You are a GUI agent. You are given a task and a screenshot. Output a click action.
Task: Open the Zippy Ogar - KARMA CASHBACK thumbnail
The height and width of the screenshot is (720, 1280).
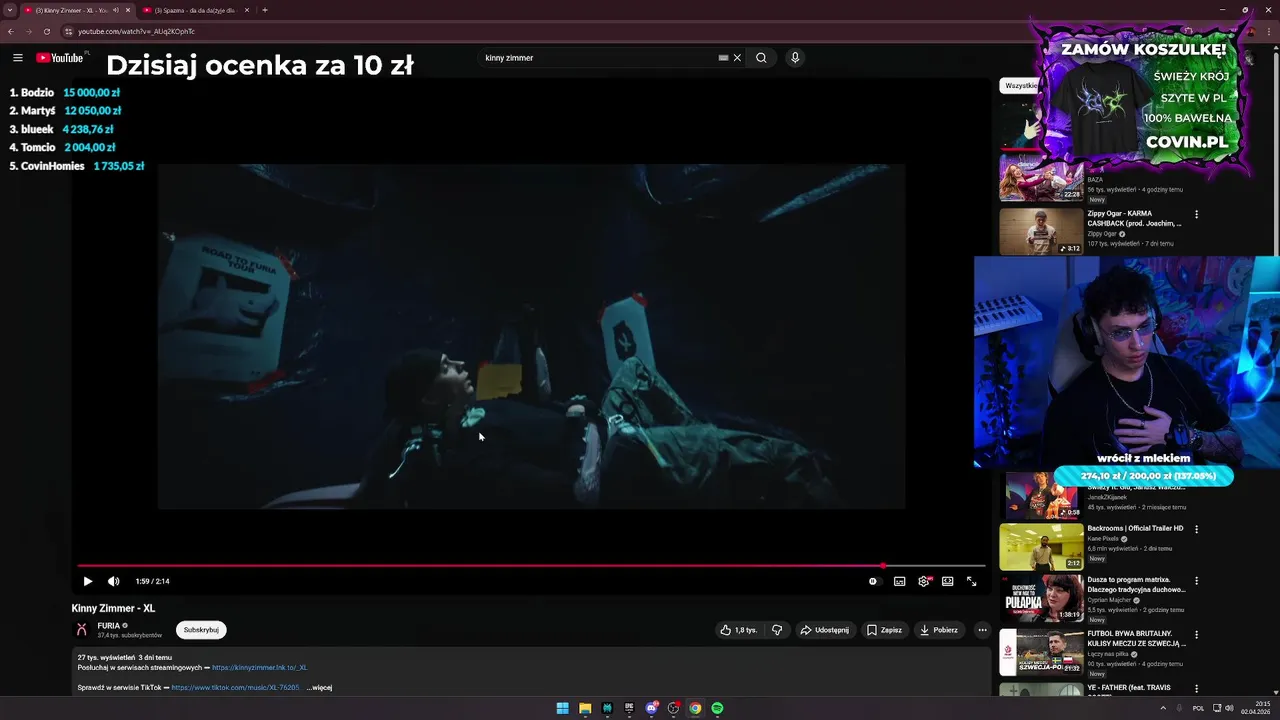1041,231
